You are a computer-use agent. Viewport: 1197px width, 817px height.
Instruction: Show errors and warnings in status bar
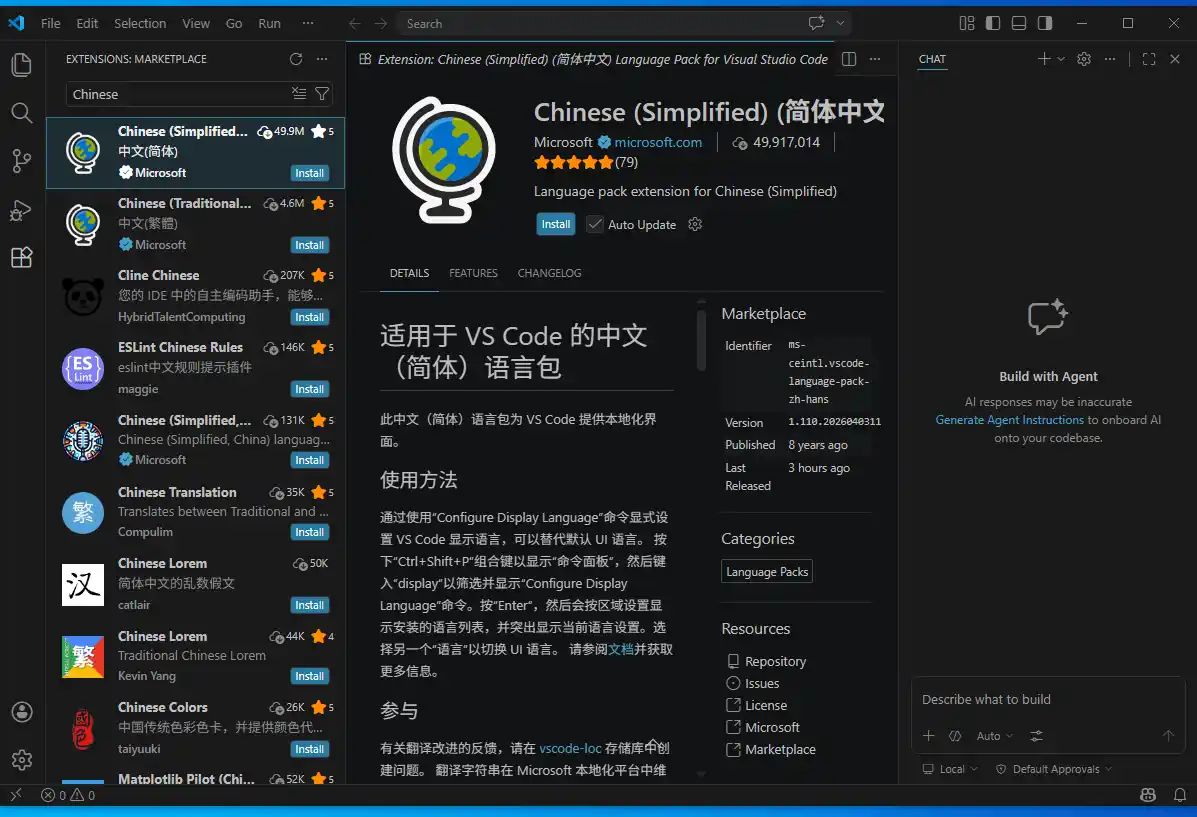(x=68, y=795)
